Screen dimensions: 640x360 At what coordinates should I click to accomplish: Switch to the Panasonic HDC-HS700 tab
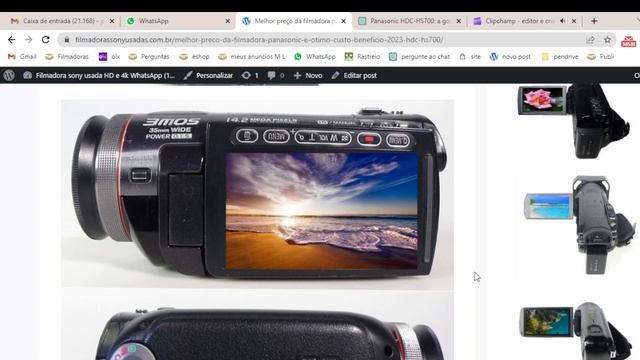(408, 21)
